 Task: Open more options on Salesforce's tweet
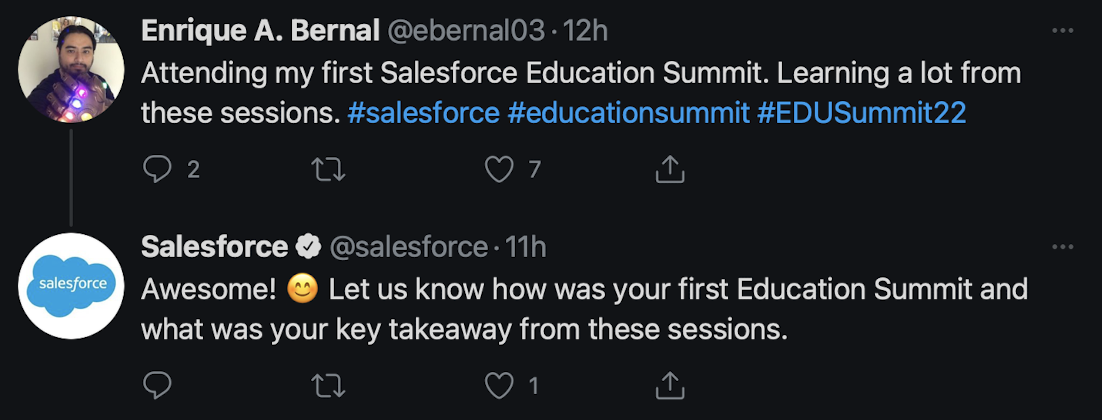(1062, 246)
